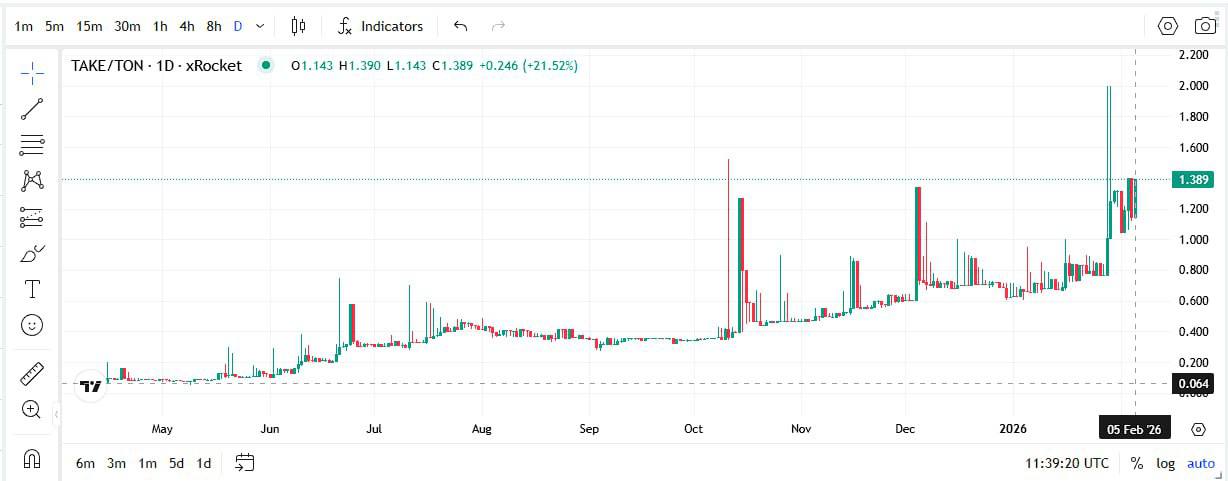Image resolution: width=1228 pixels, height=481 pixels.
Task: Select the trend line drawing tool
Action: pos(32,109)
